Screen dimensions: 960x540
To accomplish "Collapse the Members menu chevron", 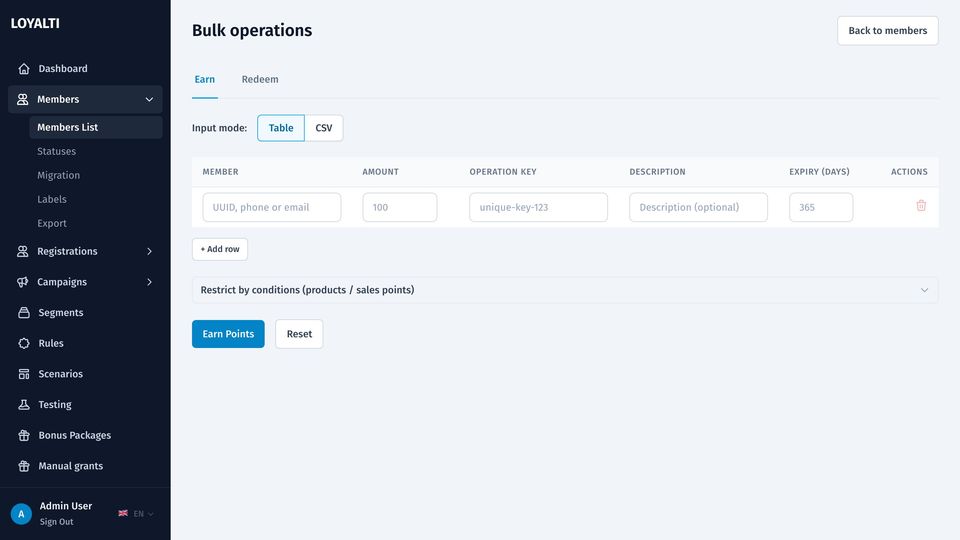I will (x=149, y=99).
